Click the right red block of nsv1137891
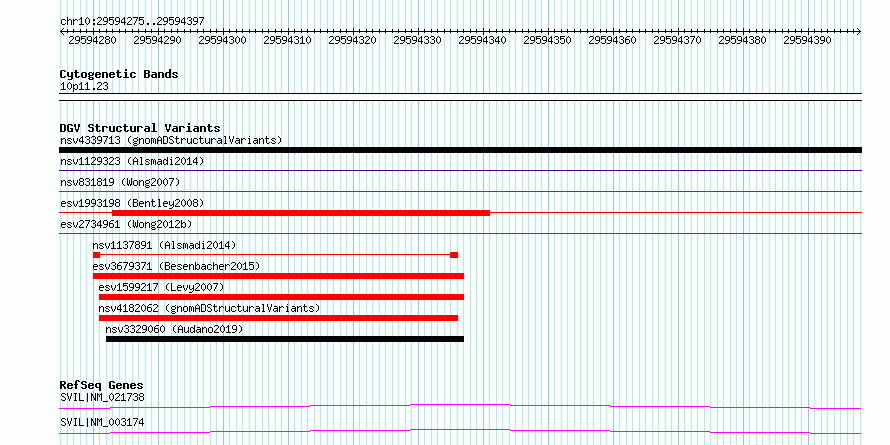The width and height of the screenshot is (890, 445). [454, 255]
